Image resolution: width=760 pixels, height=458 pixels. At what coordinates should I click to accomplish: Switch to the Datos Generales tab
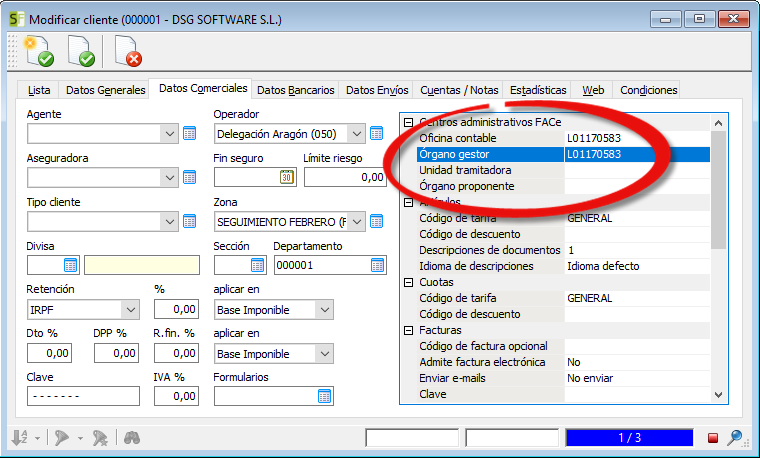tap(105, 90)
